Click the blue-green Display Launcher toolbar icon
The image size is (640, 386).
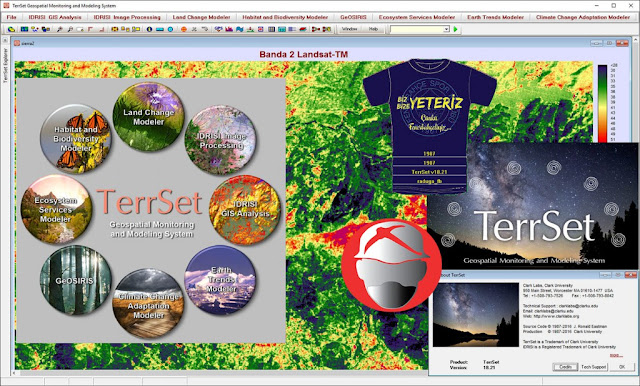tap(24, 29)
